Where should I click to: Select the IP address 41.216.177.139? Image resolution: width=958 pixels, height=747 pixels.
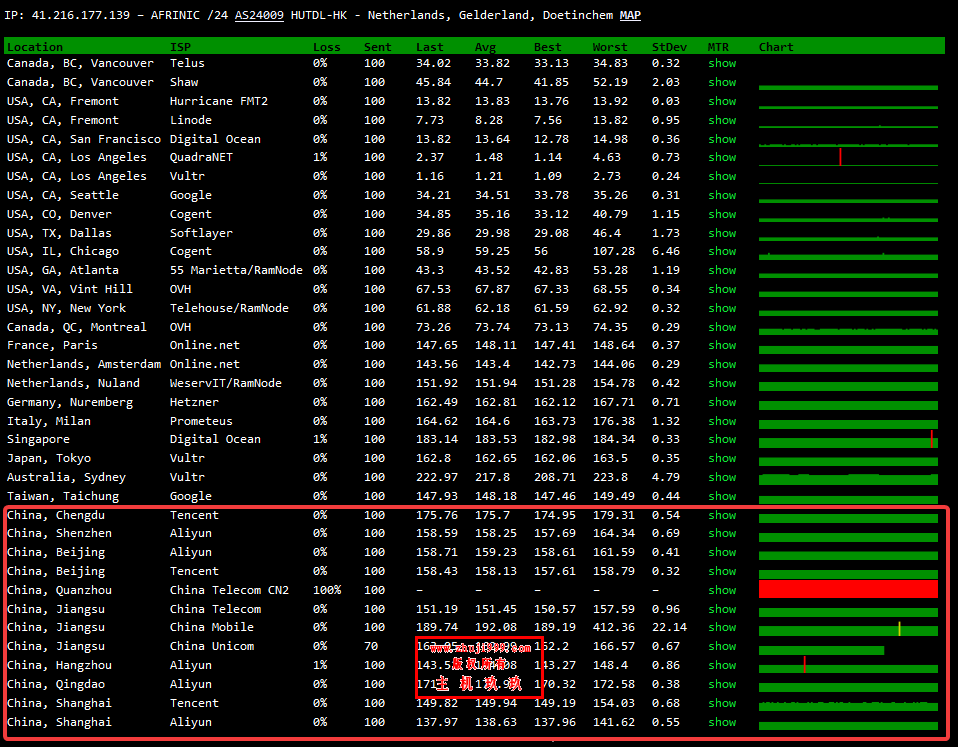coord(81,15)
